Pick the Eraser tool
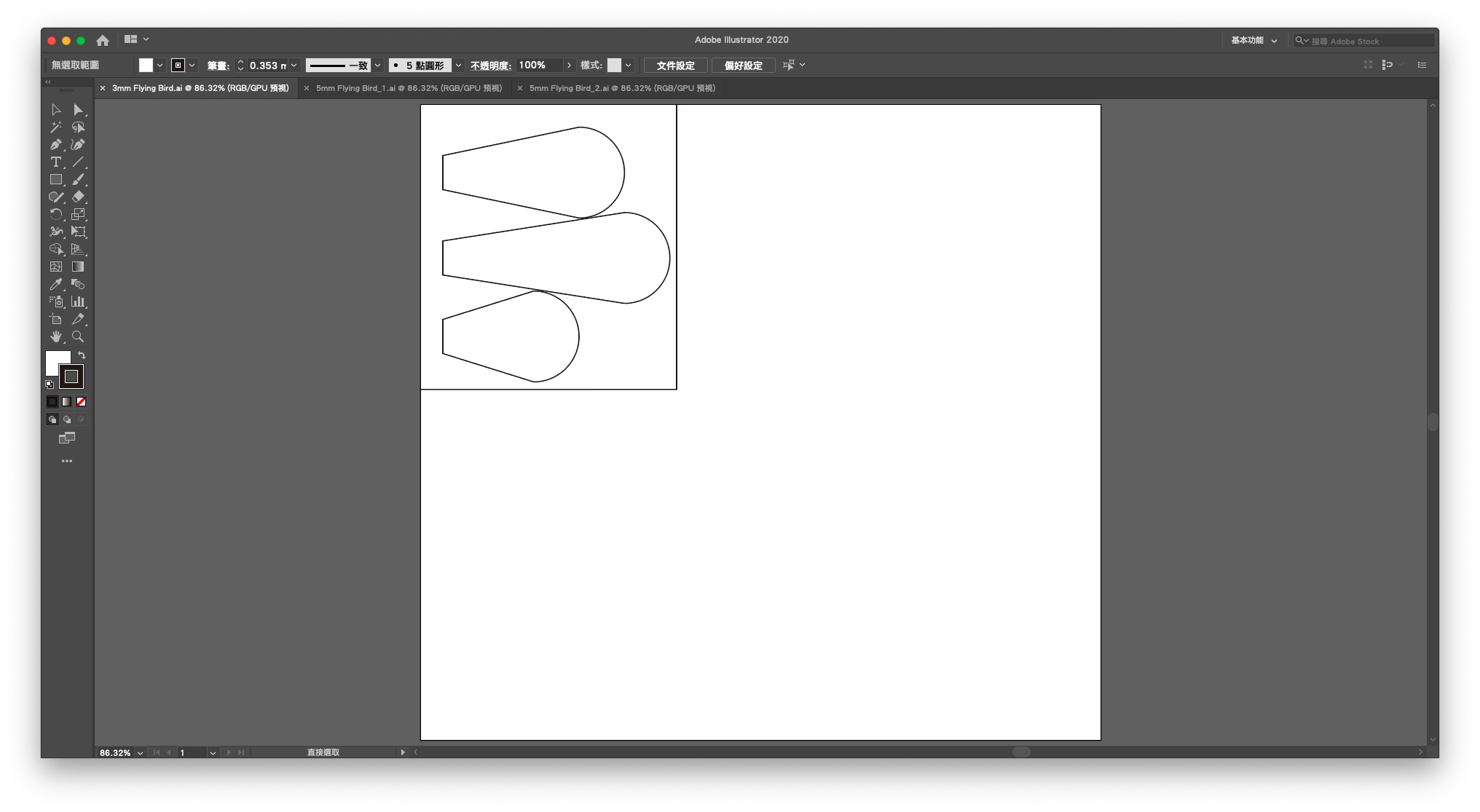 pyautogui.click(x=78, y=197)
